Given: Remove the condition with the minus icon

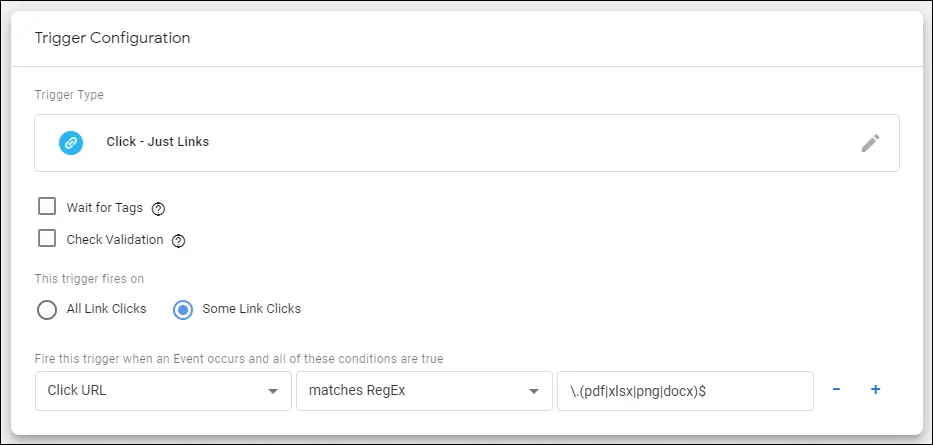Looking at the screenshot, I should tap(836, 390).
